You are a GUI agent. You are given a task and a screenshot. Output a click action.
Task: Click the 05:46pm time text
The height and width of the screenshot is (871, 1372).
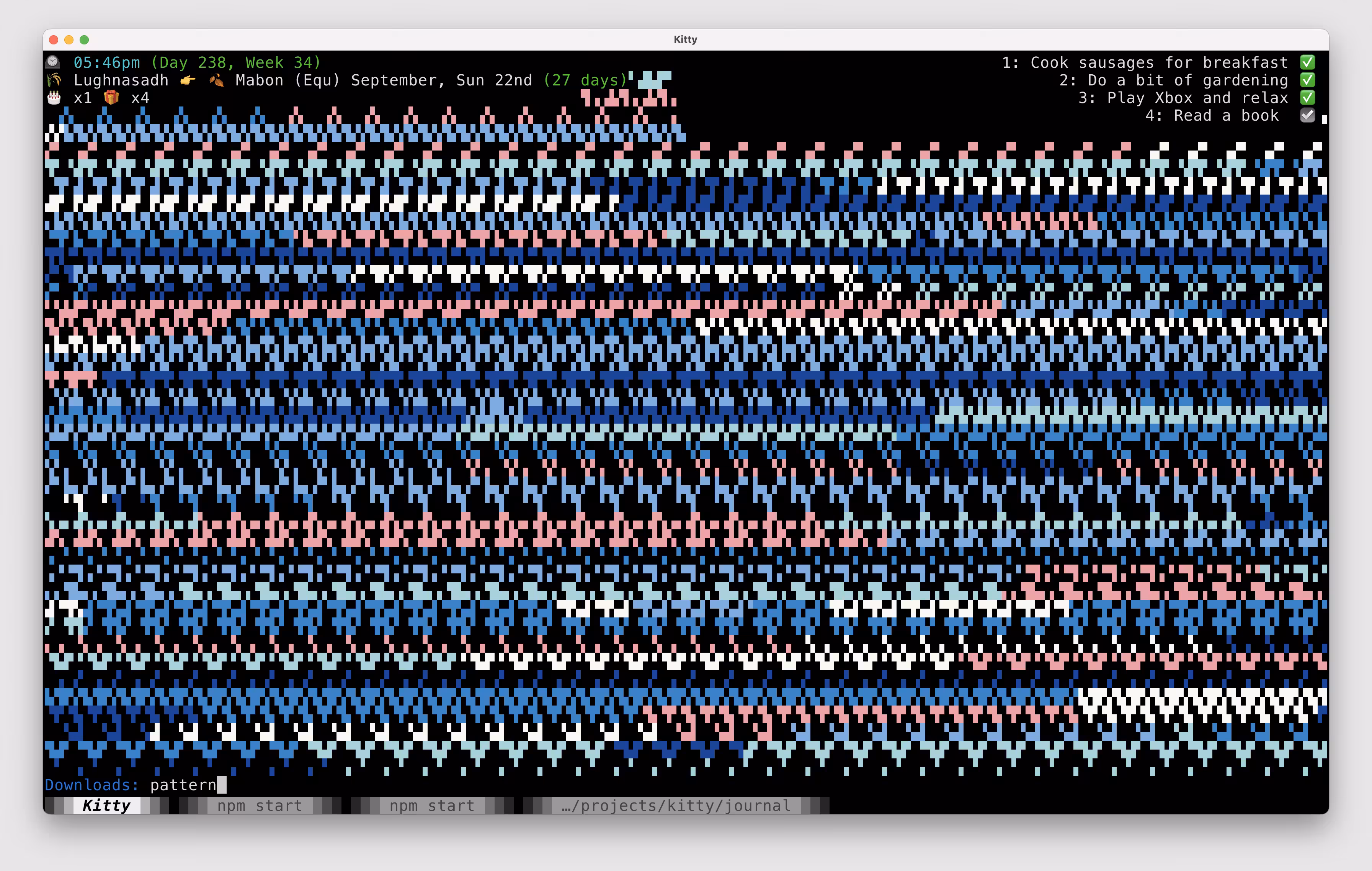(x=106, y=62)
